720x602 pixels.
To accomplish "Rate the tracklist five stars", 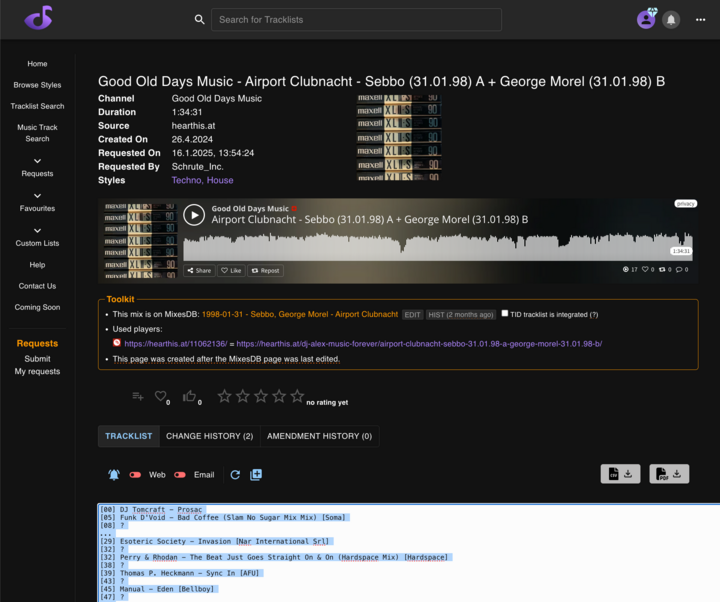I will pyautogui.click(x=297, y=396).
